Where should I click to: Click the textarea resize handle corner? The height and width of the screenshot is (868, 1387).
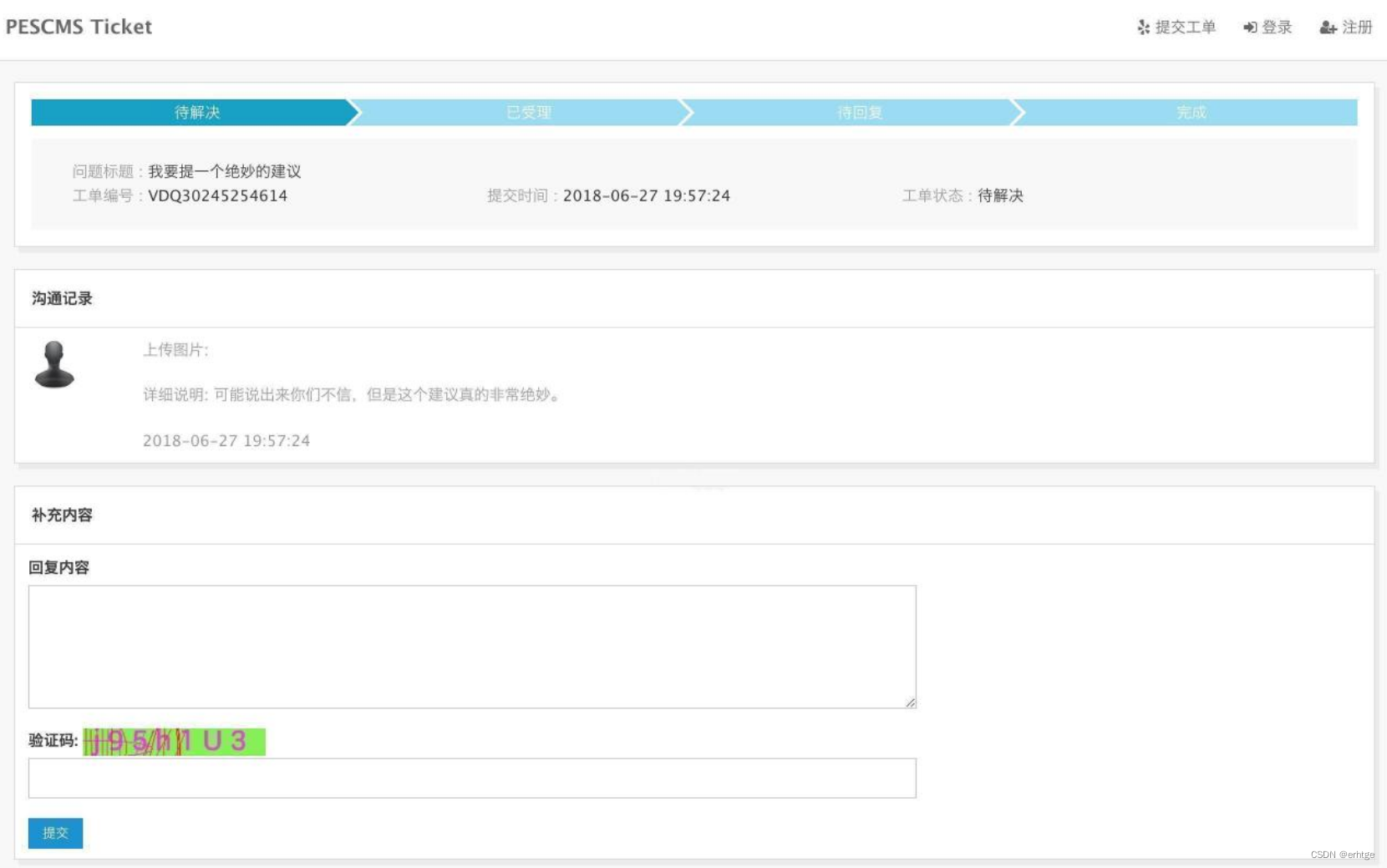tap(910, 703)
